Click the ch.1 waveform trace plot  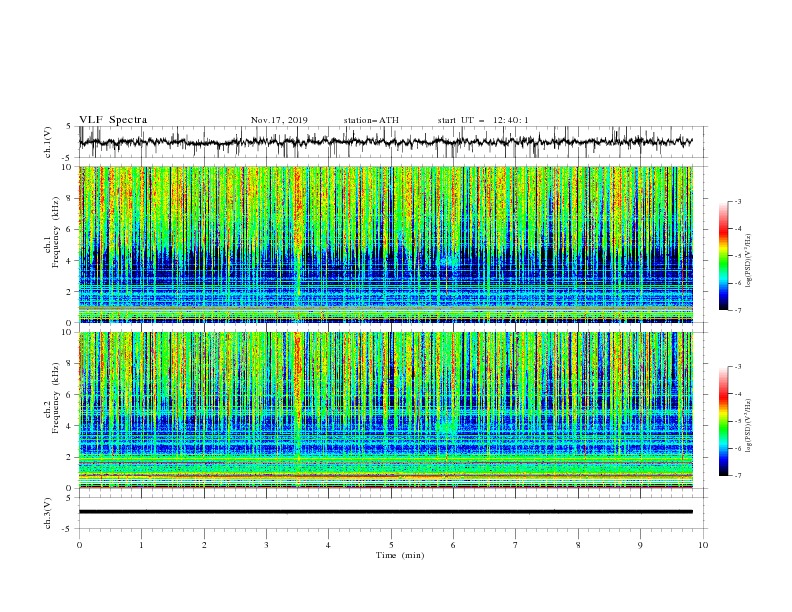click(x=386, y=142)
